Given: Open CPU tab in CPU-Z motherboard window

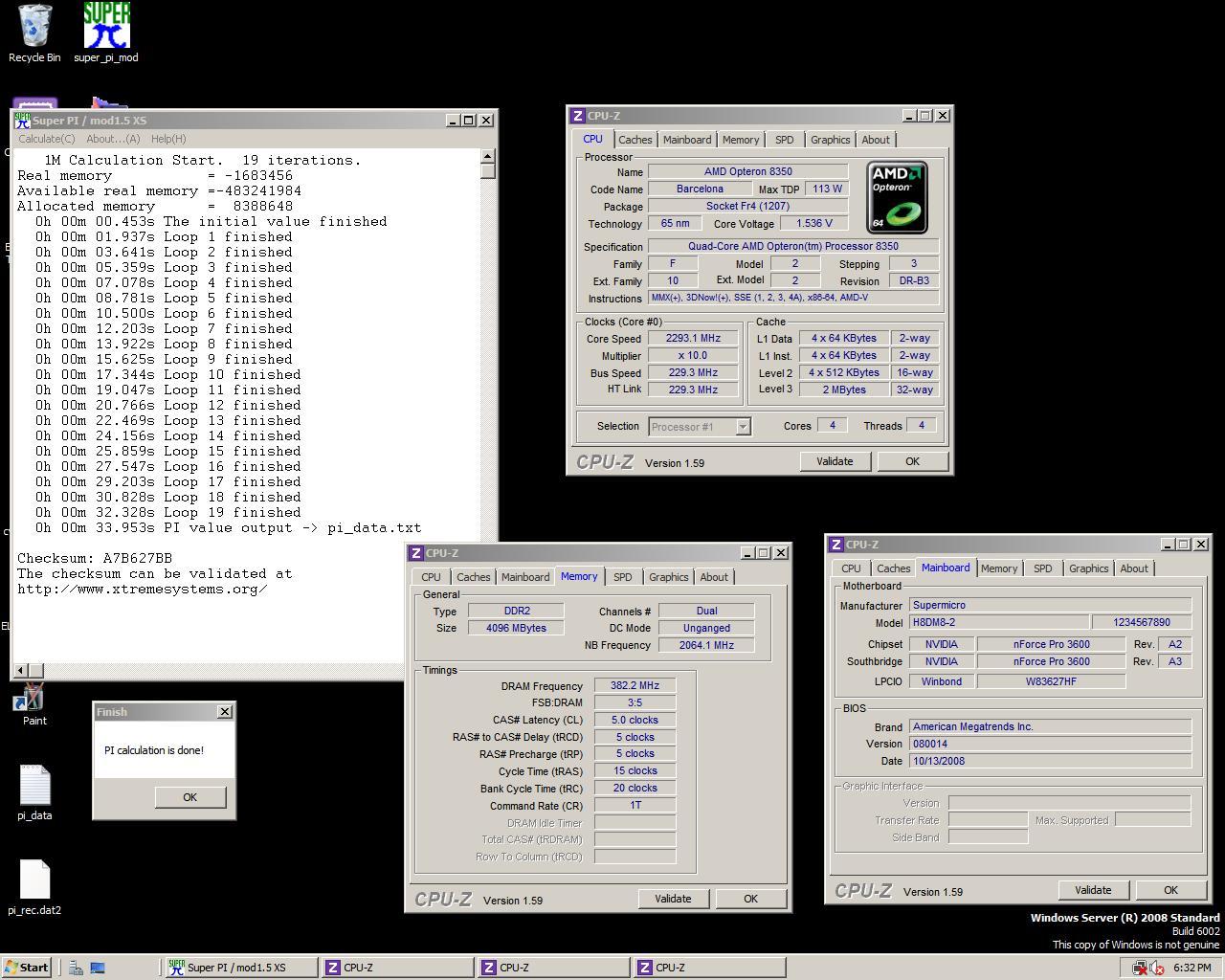Looking at the screenshot, I should click(x=851, y=568).
